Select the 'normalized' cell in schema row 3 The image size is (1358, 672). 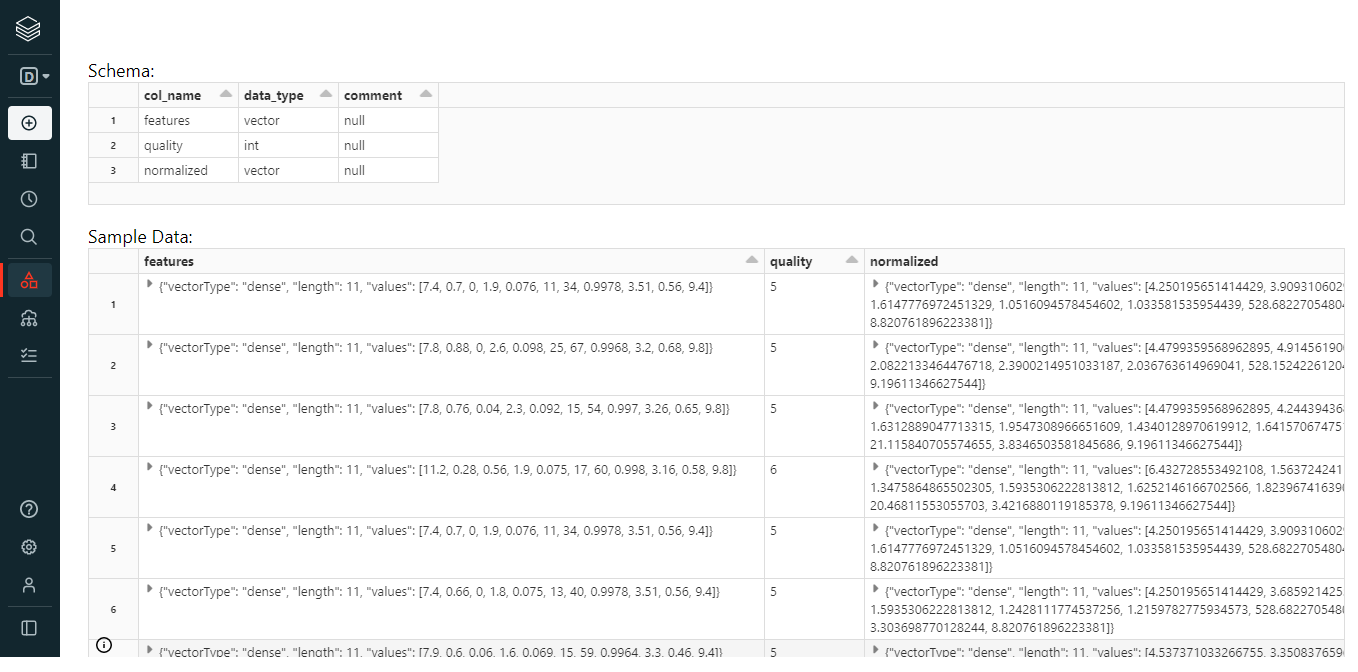point(188,170)
